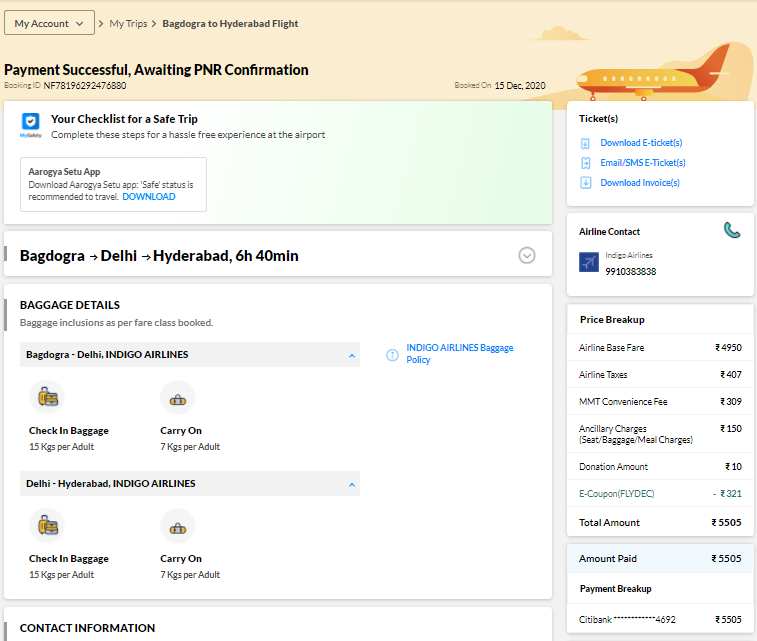Click Ancillary Charges amount ₹ 150
Image resolution: width=757 pixels, height=641 pixels.
click(x=730, y=429)
